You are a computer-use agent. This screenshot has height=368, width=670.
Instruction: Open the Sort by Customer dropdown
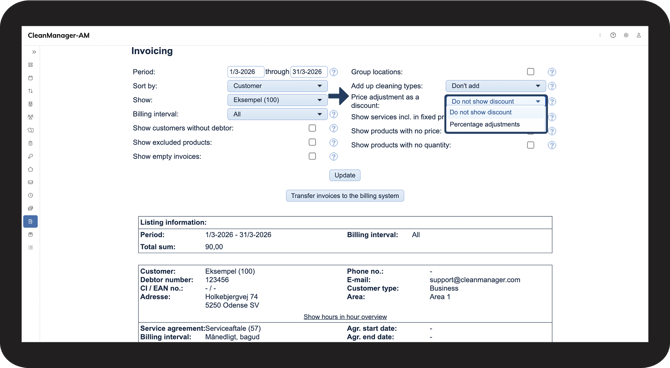[277, 86]
